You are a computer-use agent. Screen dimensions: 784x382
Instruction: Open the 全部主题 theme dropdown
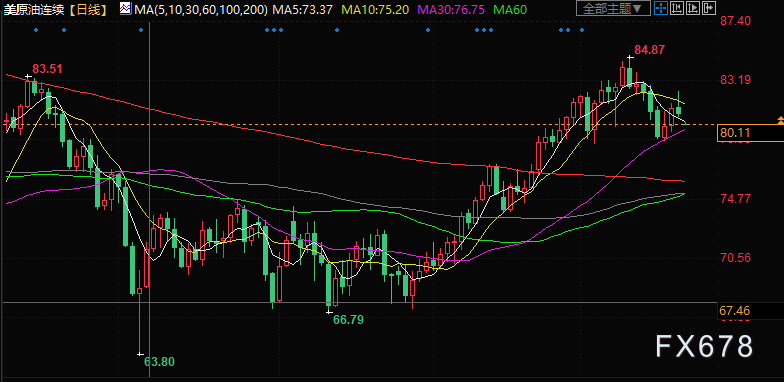[614, 8]
